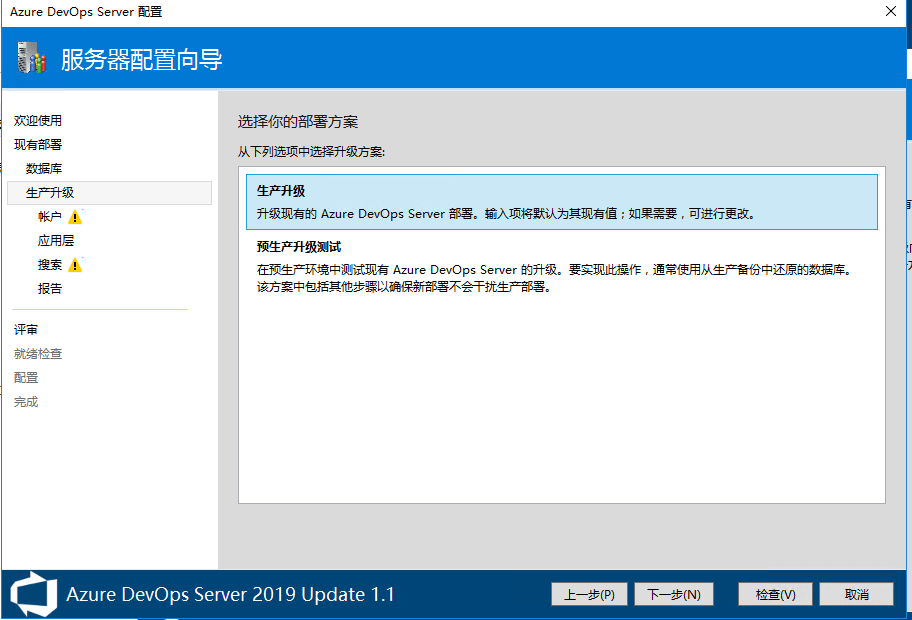
Task: Click the server configuration wizard header icon
Action: [x=32, y=59]
